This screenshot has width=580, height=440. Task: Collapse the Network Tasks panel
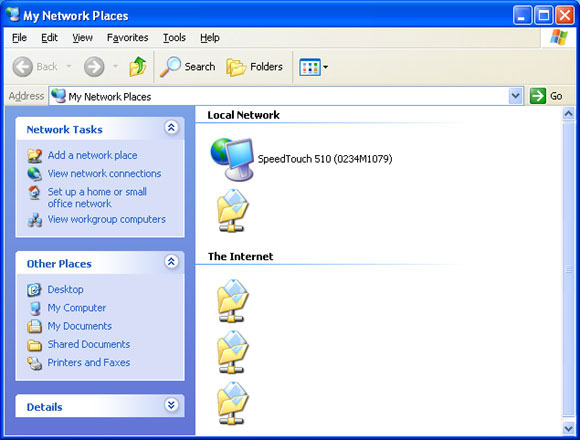pyautogui.click(x=171, y=128)
